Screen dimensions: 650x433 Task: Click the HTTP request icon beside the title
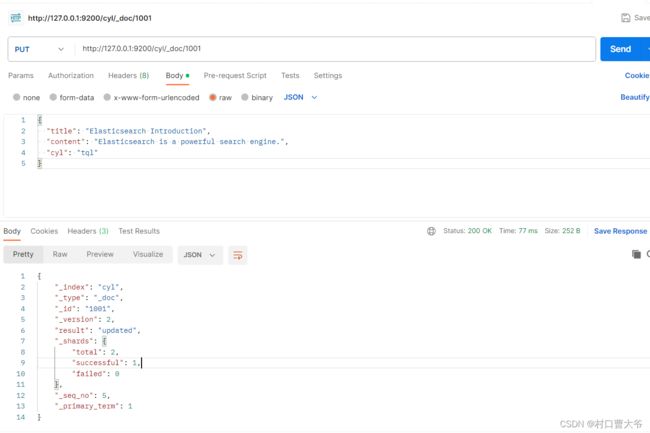point(16,18)
